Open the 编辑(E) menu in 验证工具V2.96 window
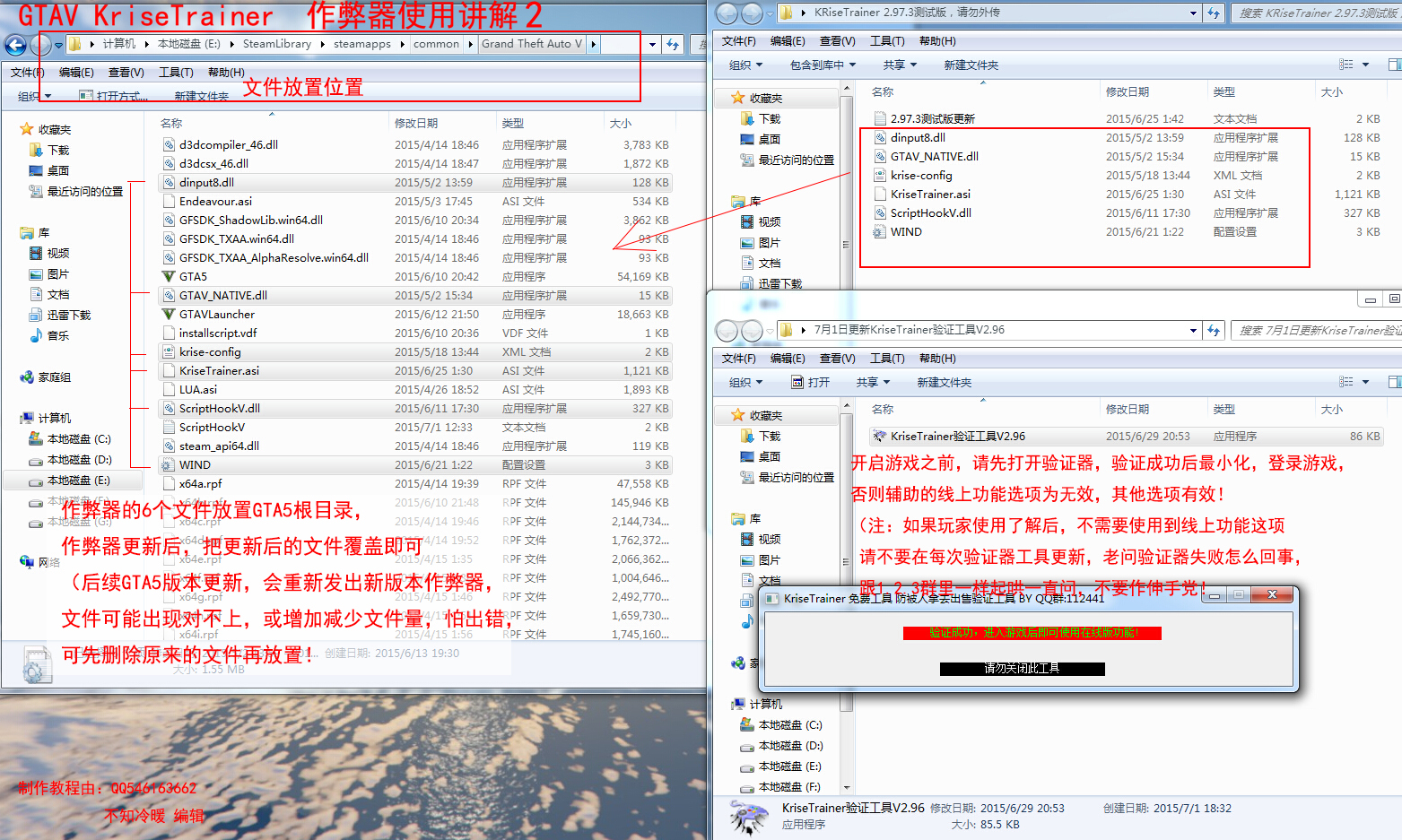 coord(788,358)
